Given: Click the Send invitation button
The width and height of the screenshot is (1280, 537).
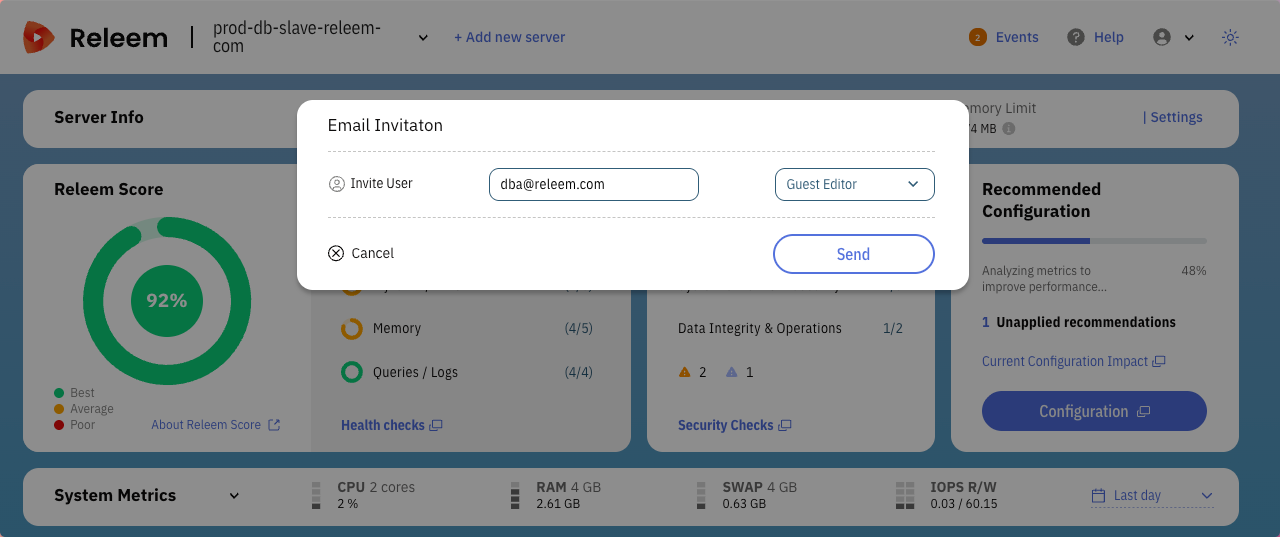Looking at the screenshot, I should pyautogui.click(x=853, y=254).
